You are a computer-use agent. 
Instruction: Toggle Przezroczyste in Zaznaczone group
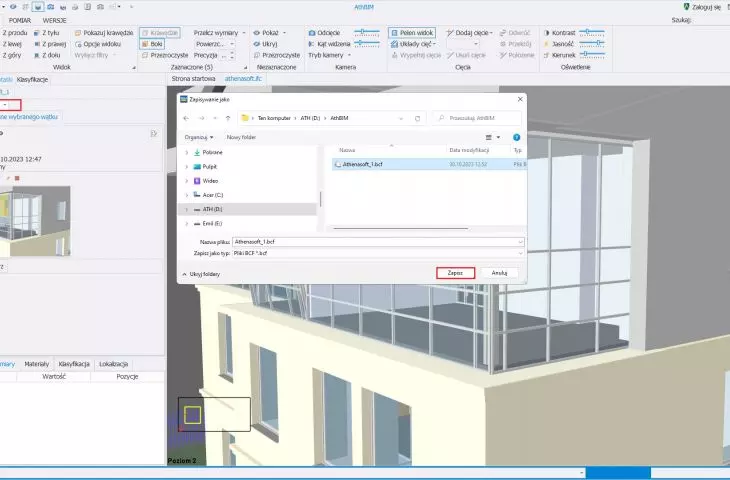pos(165,55)
